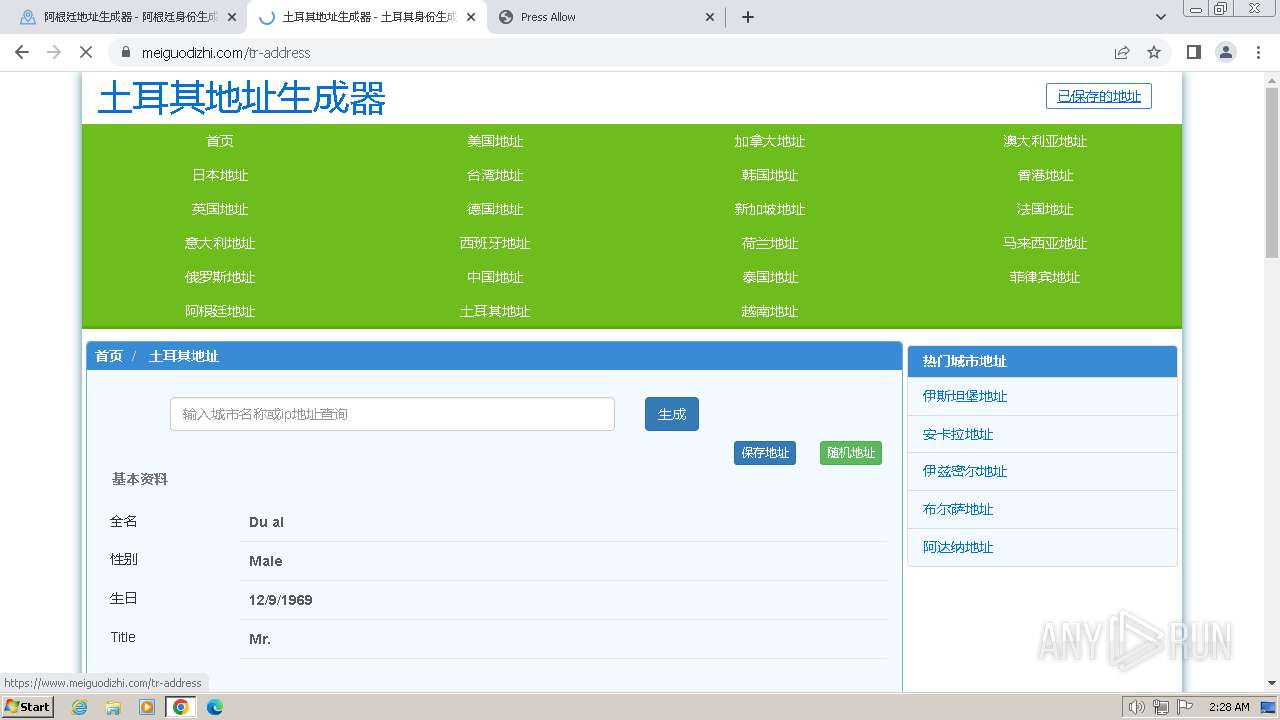Open 泰国地址 menu item

click(770, 277)
